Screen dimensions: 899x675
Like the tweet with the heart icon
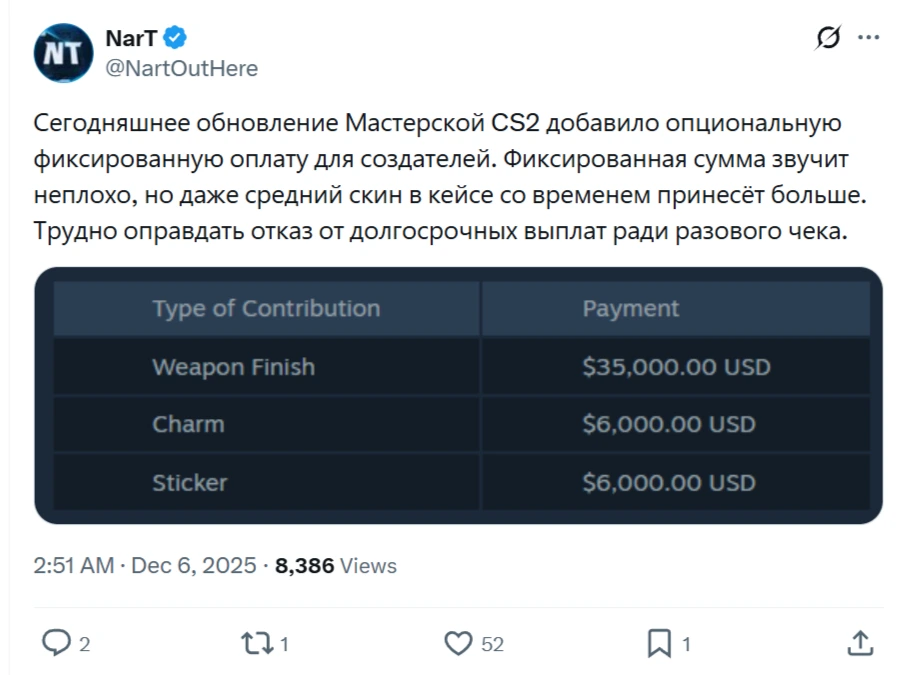pyautogui.click(x=458, y=643)
